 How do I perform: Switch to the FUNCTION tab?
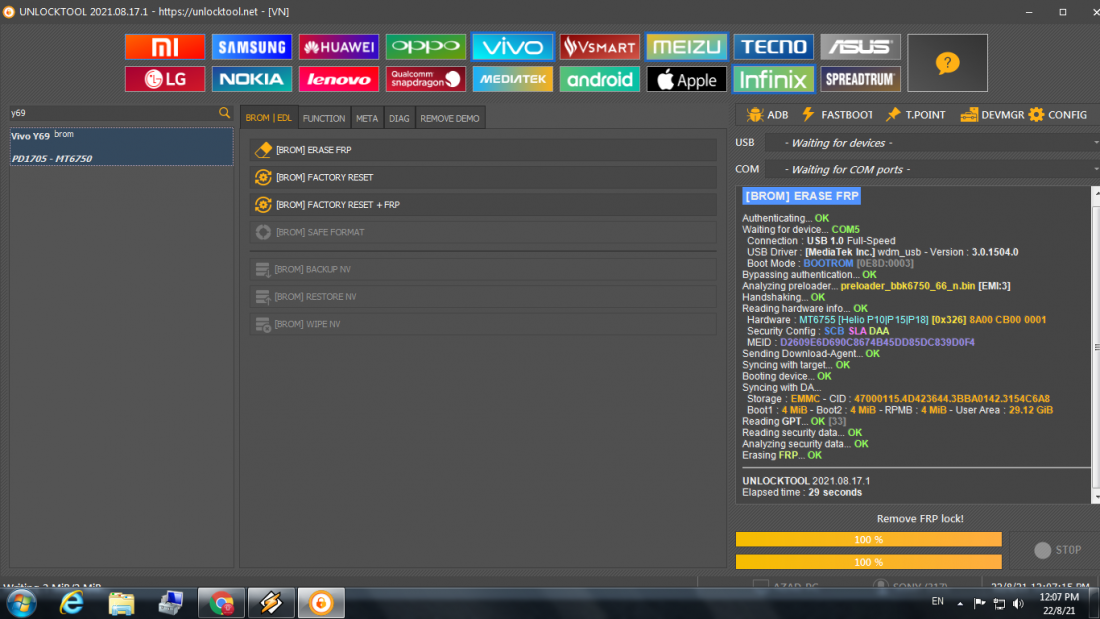point(324,118)
